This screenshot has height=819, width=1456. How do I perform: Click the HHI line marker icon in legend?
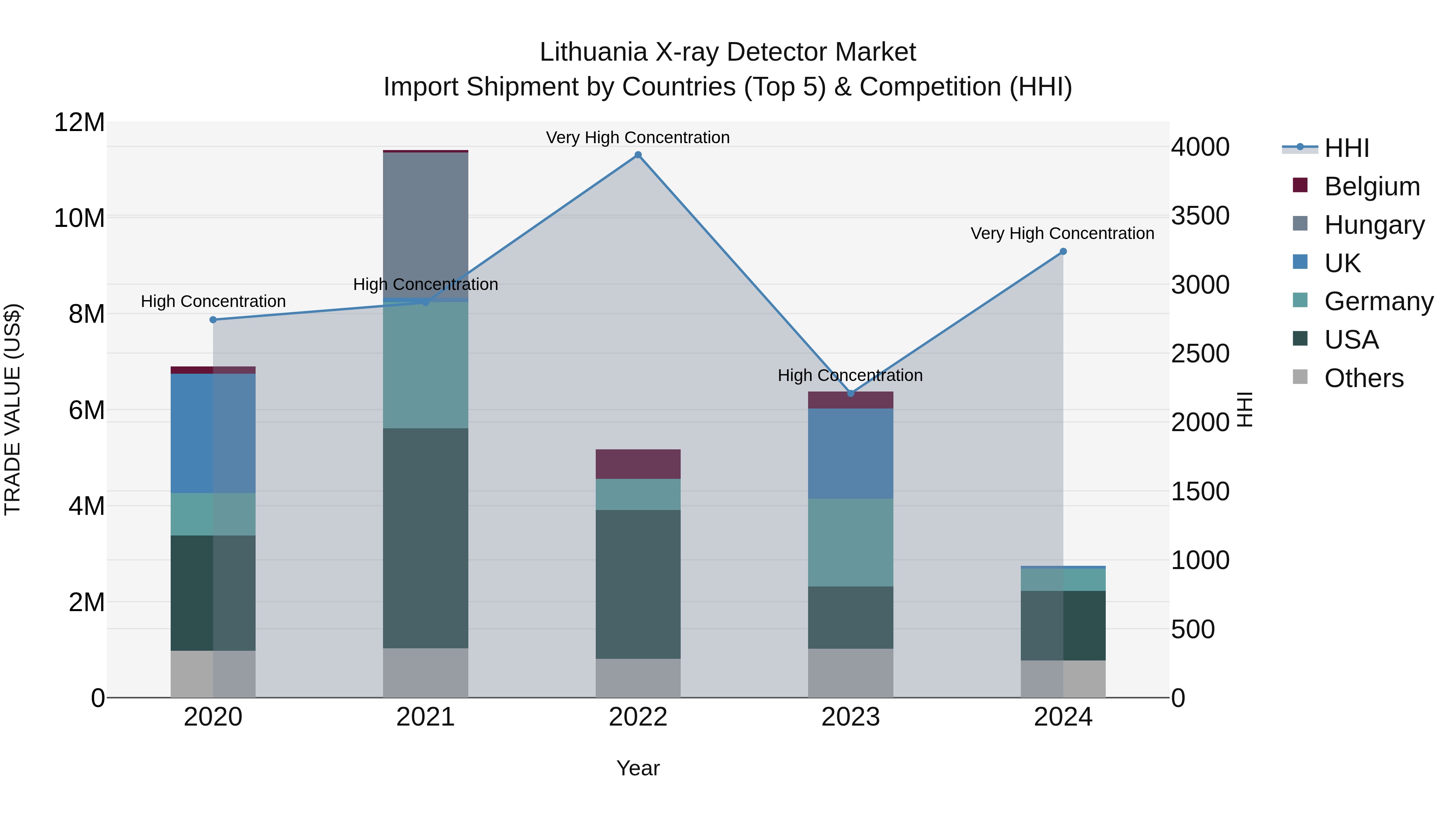[1300, 148]
